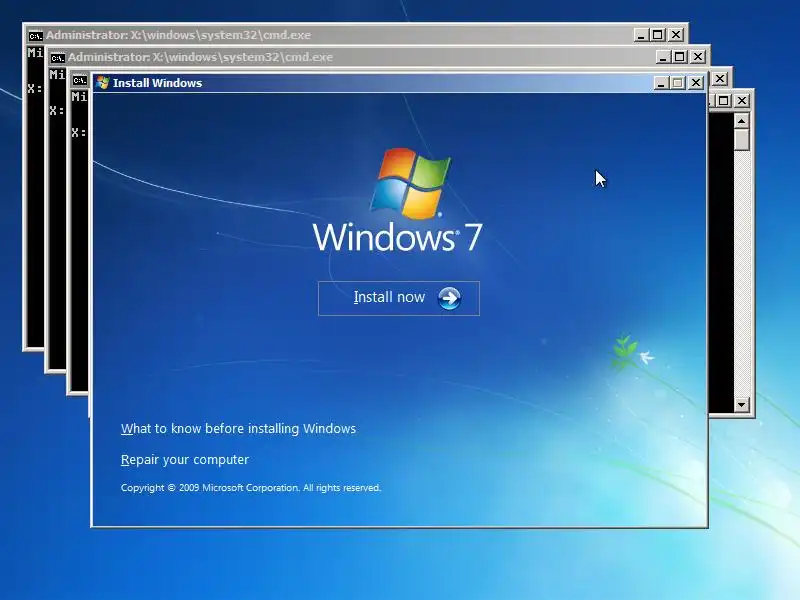Close the rearmost cmd.exe window

676,35
